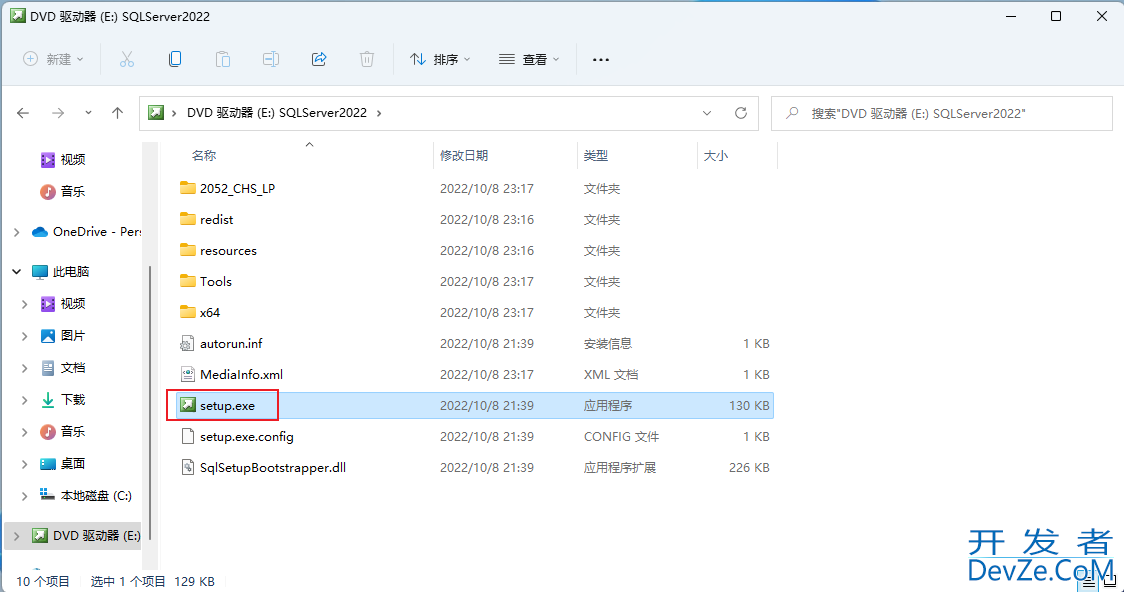
Task: Click DVD drive icon in address bar
Action: (x=156, y=113)
